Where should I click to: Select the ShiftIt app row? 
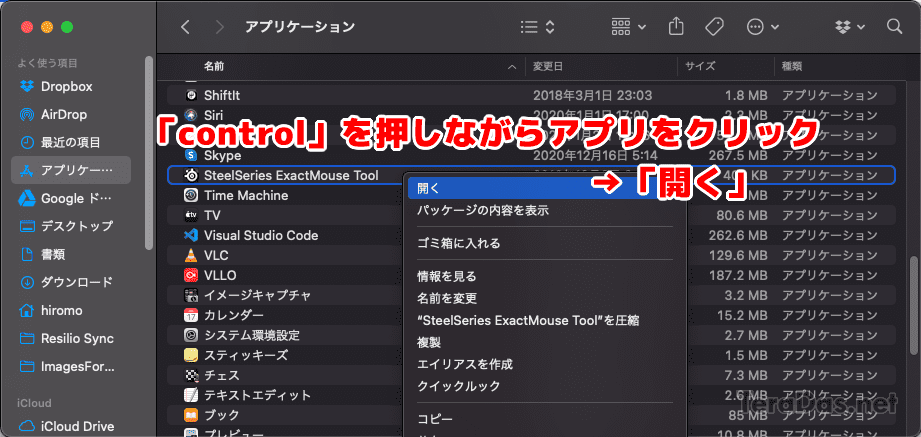pyautogui.click(x=531, y=95)
